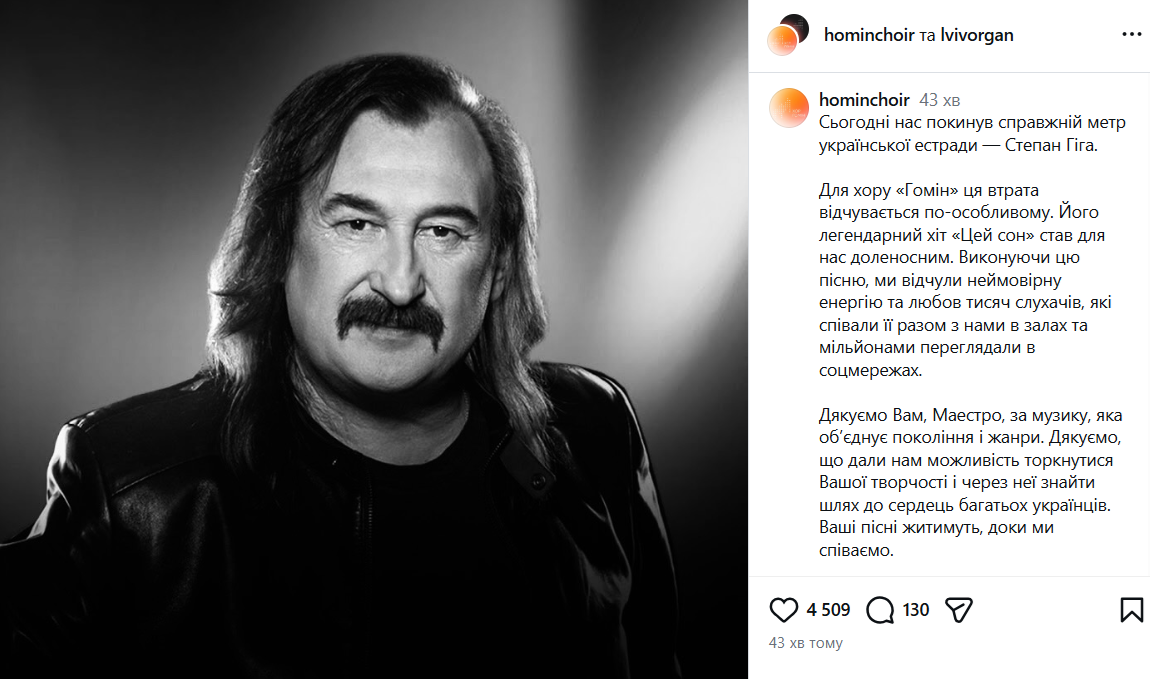Click the 43 хв тому post date
1158x679 pixels.
pyautogui.click(x=805, y=643)
